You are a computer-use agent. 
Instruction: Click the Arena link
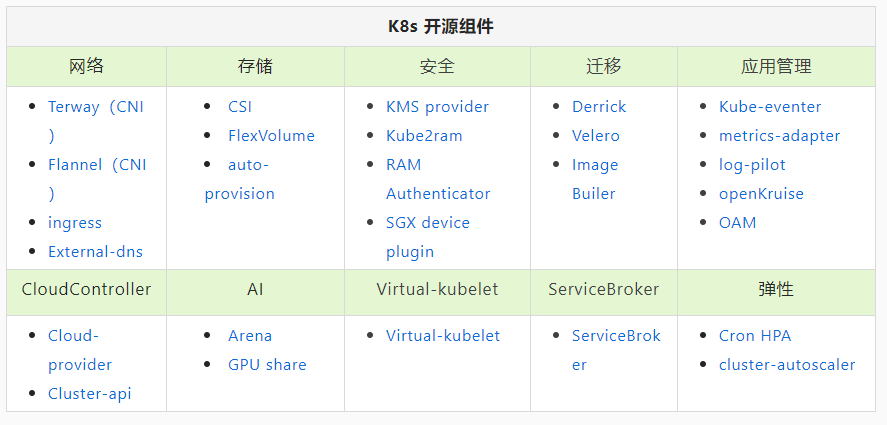250,336
